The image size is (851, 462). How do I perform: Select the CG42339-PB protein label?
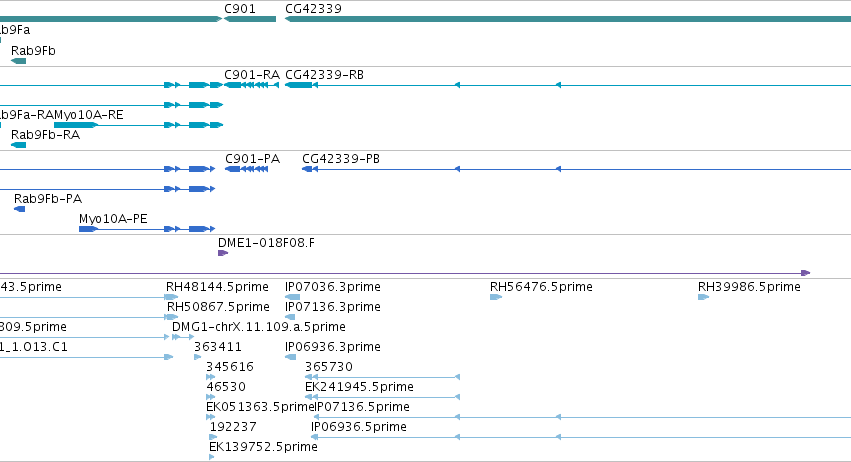(x=341, y=159)
